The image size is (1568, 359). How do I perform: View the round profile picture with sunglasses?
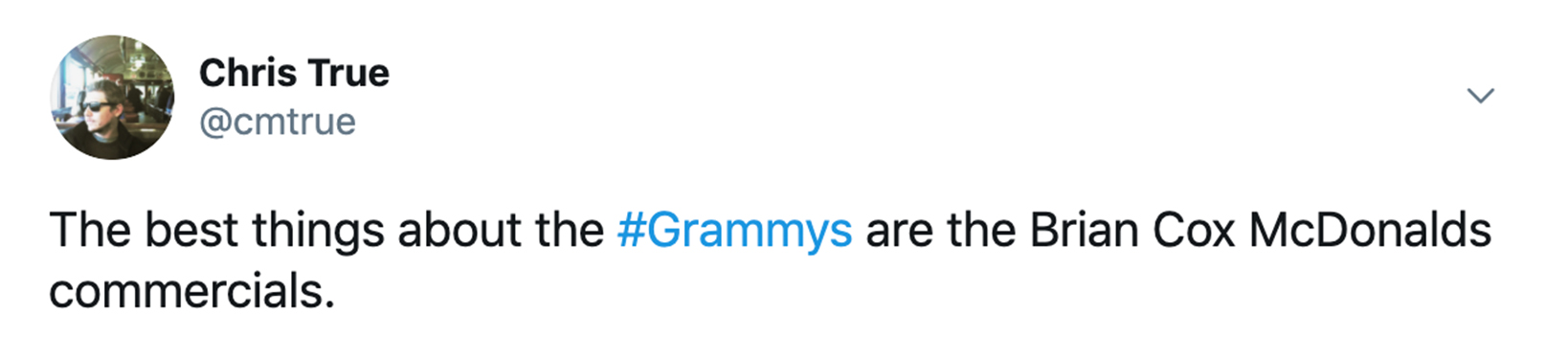coord(112,98)
